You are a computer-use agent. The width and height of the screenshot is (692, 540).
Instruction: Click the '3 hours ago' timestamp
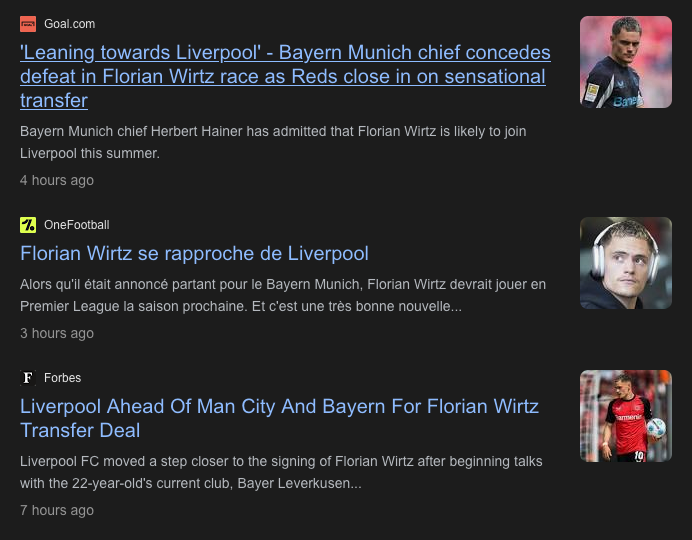(x=57, y=334)
